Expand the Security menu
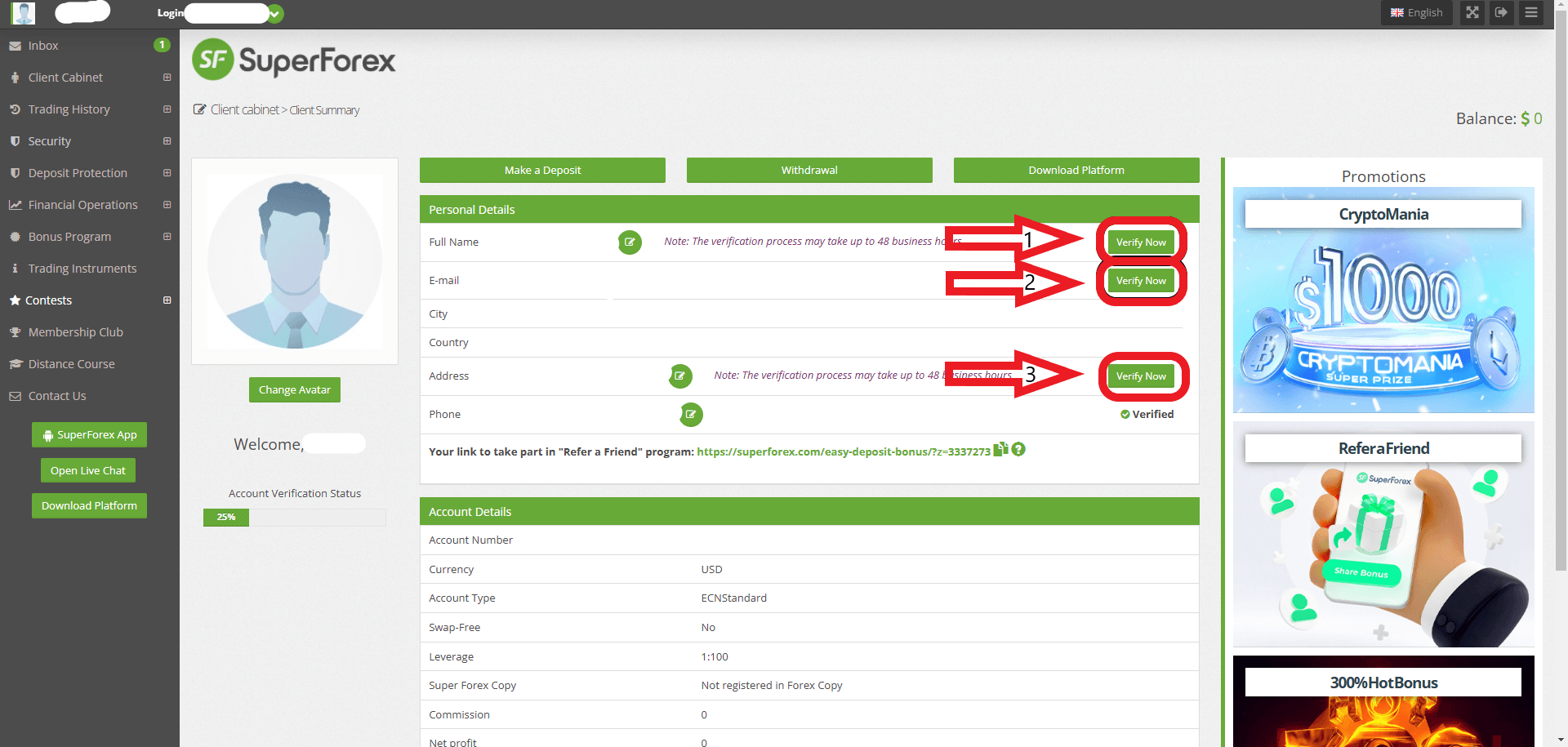 coord(167,141)
